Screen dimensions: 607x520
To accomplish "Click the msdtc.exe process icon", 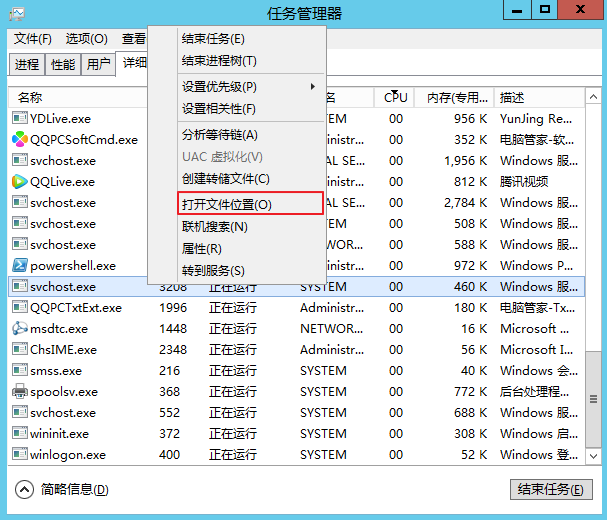I will pos(20,329).
